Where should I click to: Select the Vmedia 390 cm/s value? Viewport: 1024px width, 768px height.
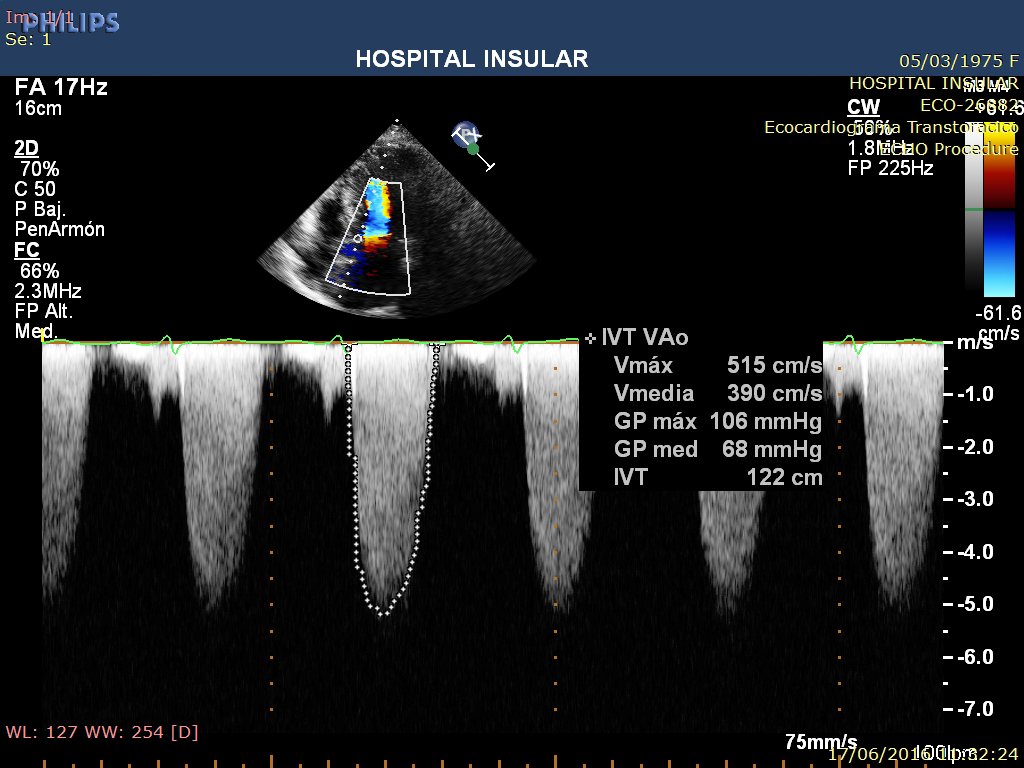click(775, 393)
